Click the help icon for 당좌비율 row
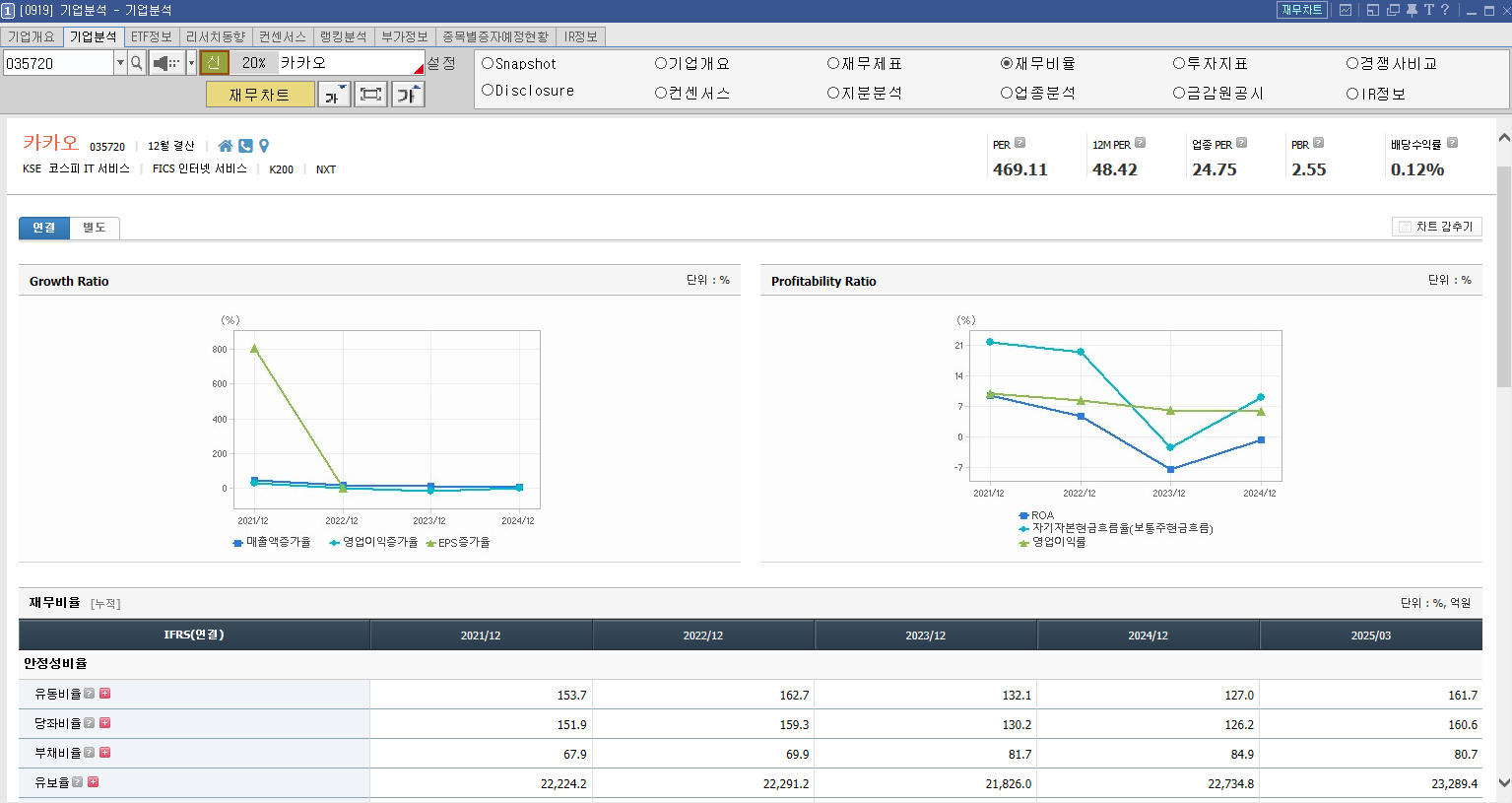Viewport: 1512px width, 803px height. coord(90,723)
